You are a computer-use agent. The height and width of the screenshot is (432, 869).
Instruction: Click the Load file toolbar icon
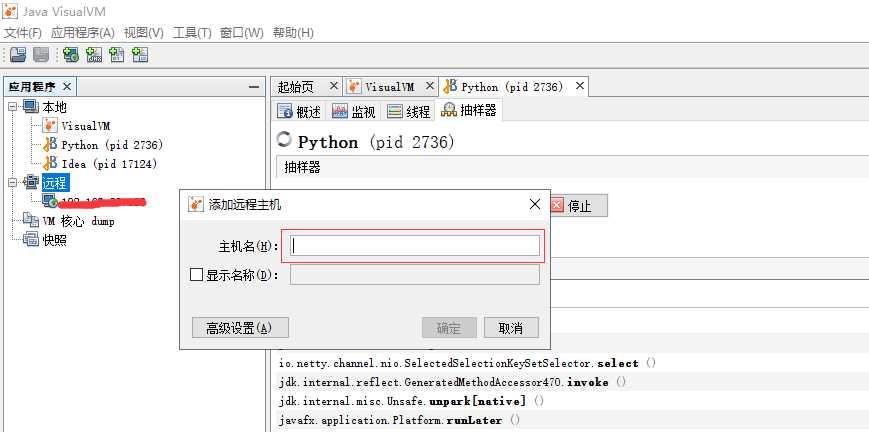point(19,54)
